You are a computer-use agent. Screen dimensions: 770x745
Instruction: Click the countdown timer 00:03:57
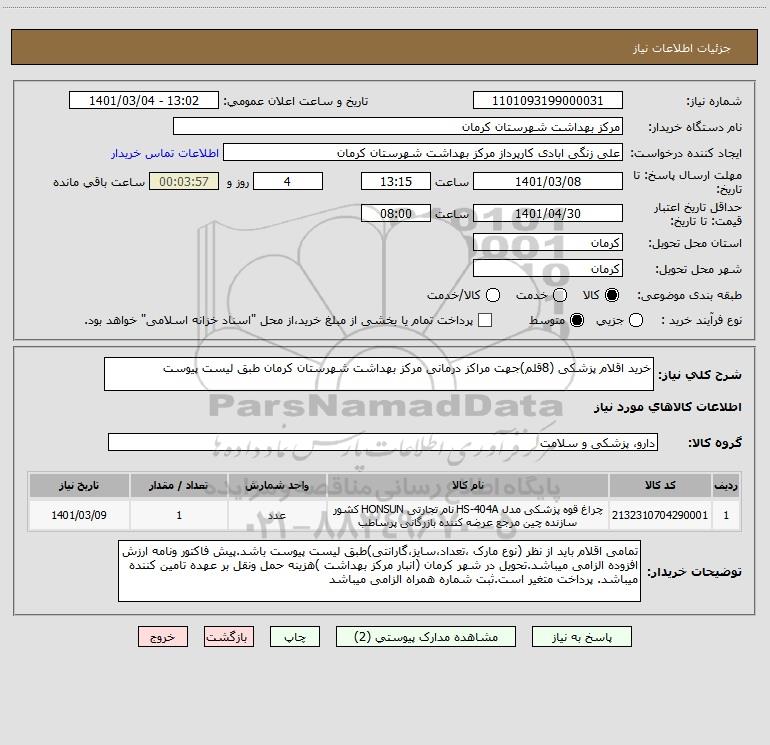184,181
